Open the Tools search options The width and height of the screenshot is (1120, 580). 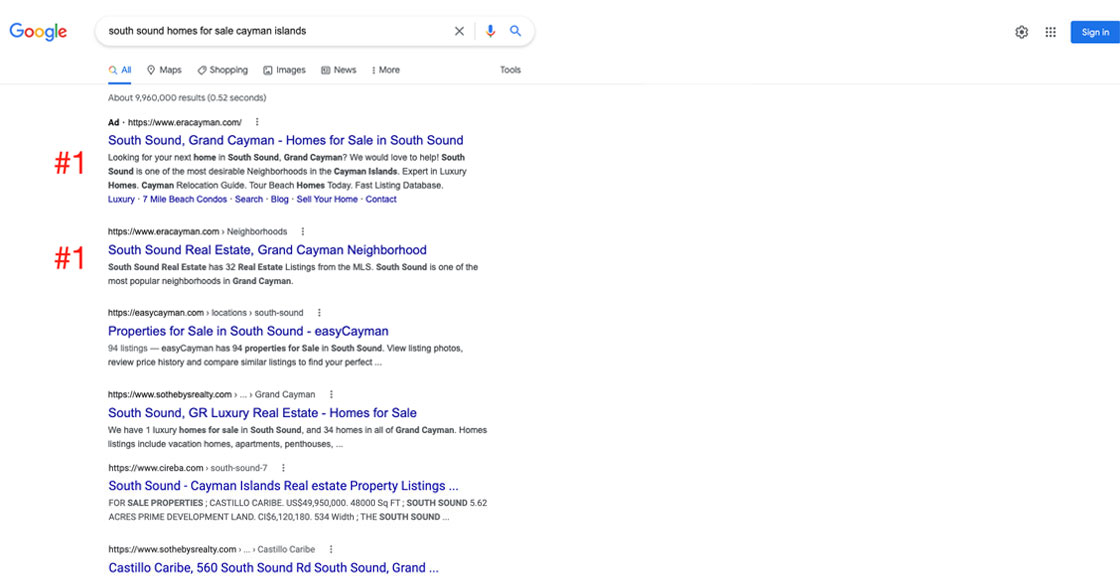[510, 70]
